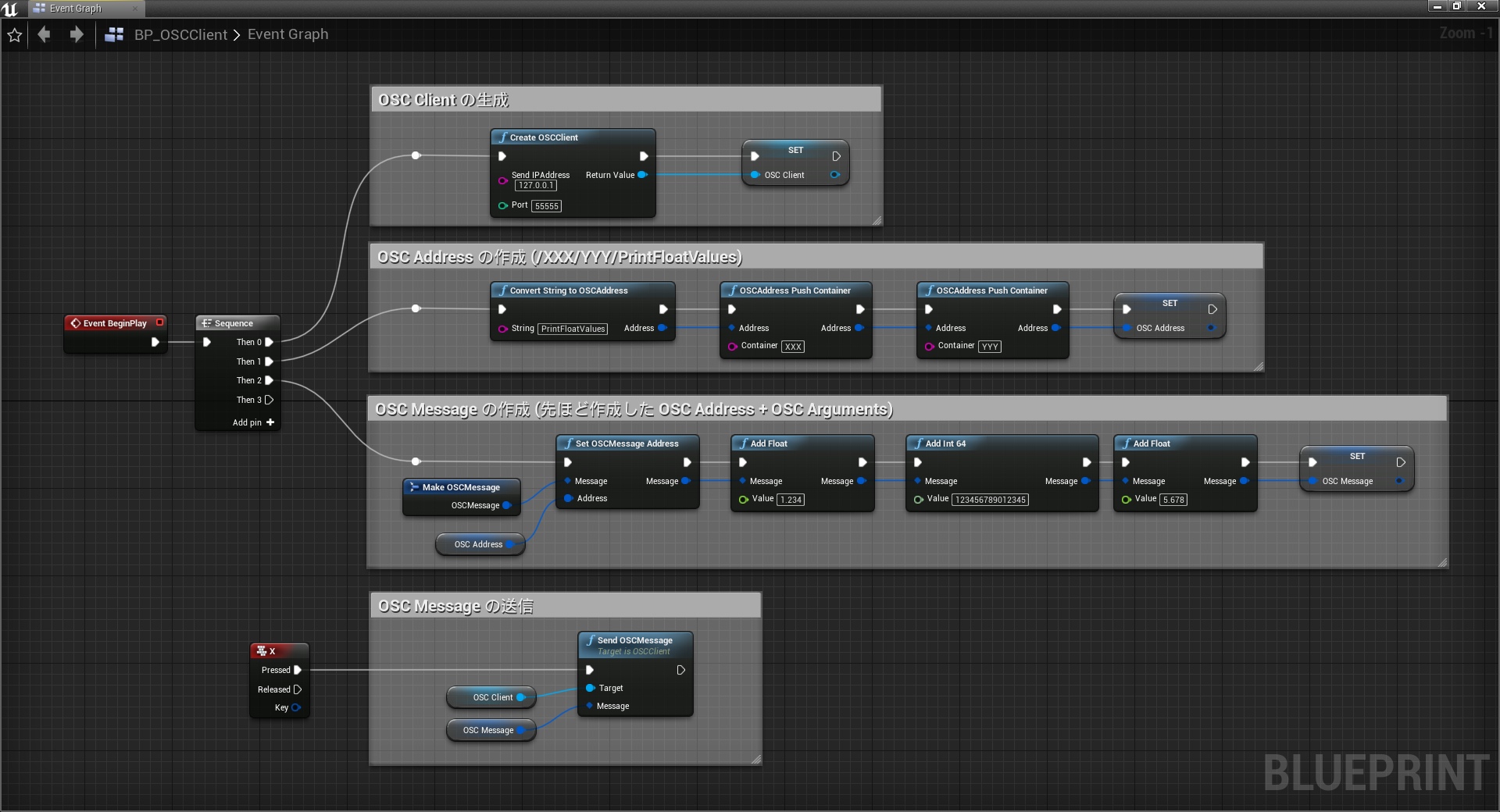This screenshot has height=812, width=1500.
Task: Select the X key input event node
Action: 280,651
